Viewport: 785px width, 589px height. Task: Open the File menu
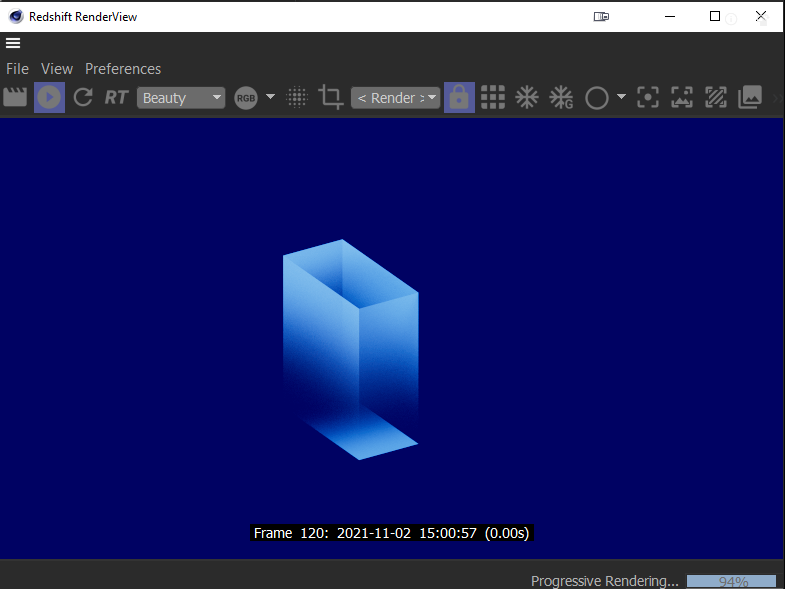click(17, 69)
